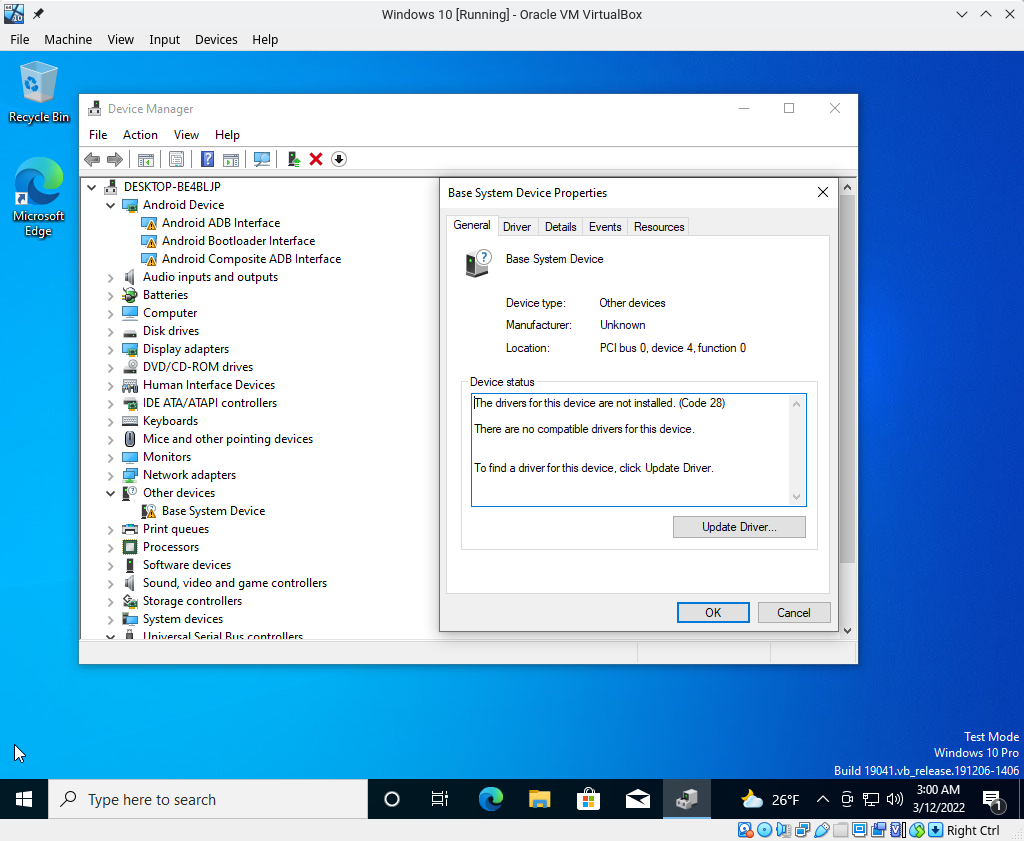Select Base System Device in tree
Screen dimensions: 1024x841
point(214,511)
